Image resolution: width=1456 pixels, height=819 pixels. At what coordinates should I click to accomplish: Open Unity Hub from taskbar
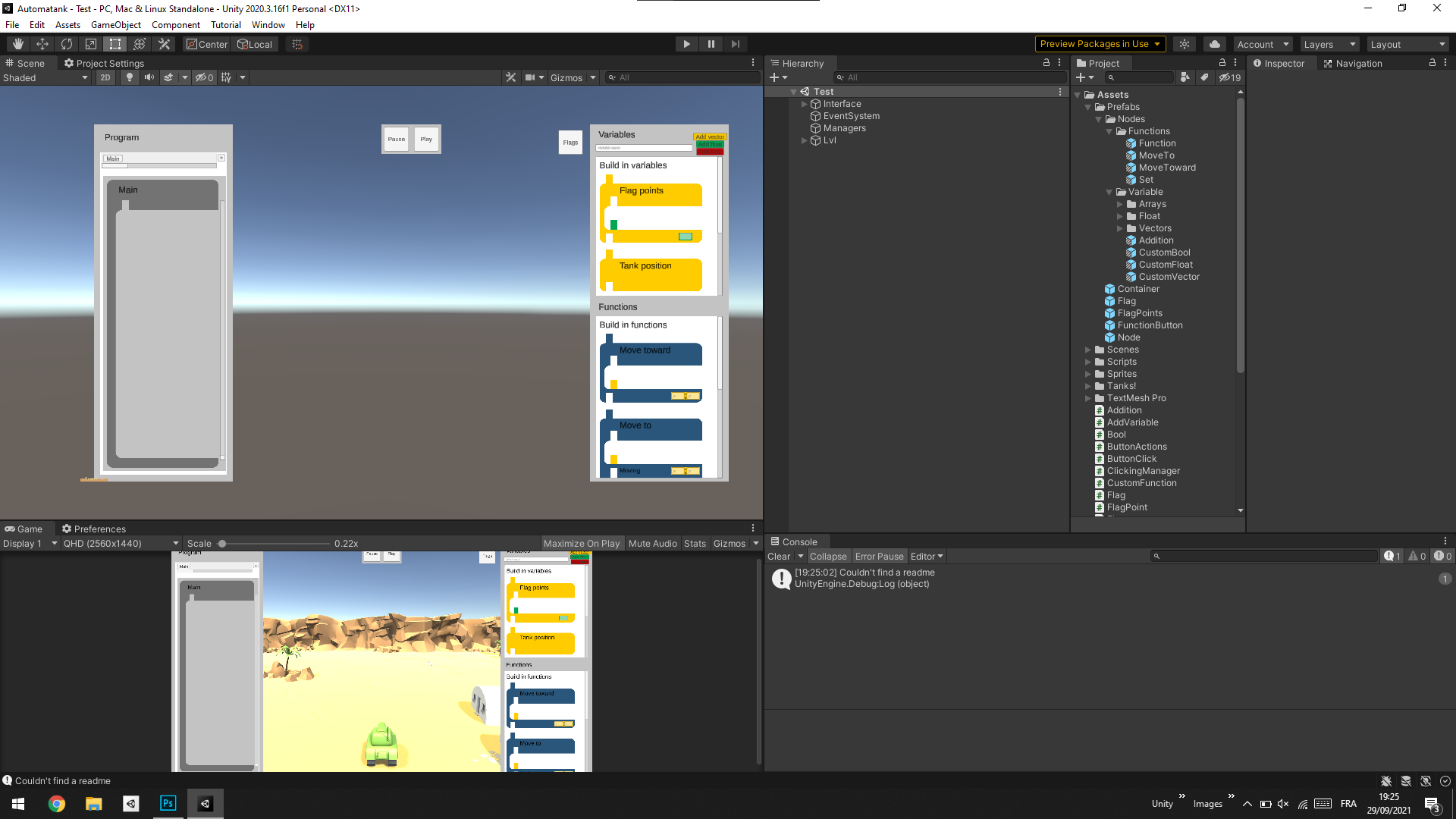pyautogui.click(x=130, y=804)
